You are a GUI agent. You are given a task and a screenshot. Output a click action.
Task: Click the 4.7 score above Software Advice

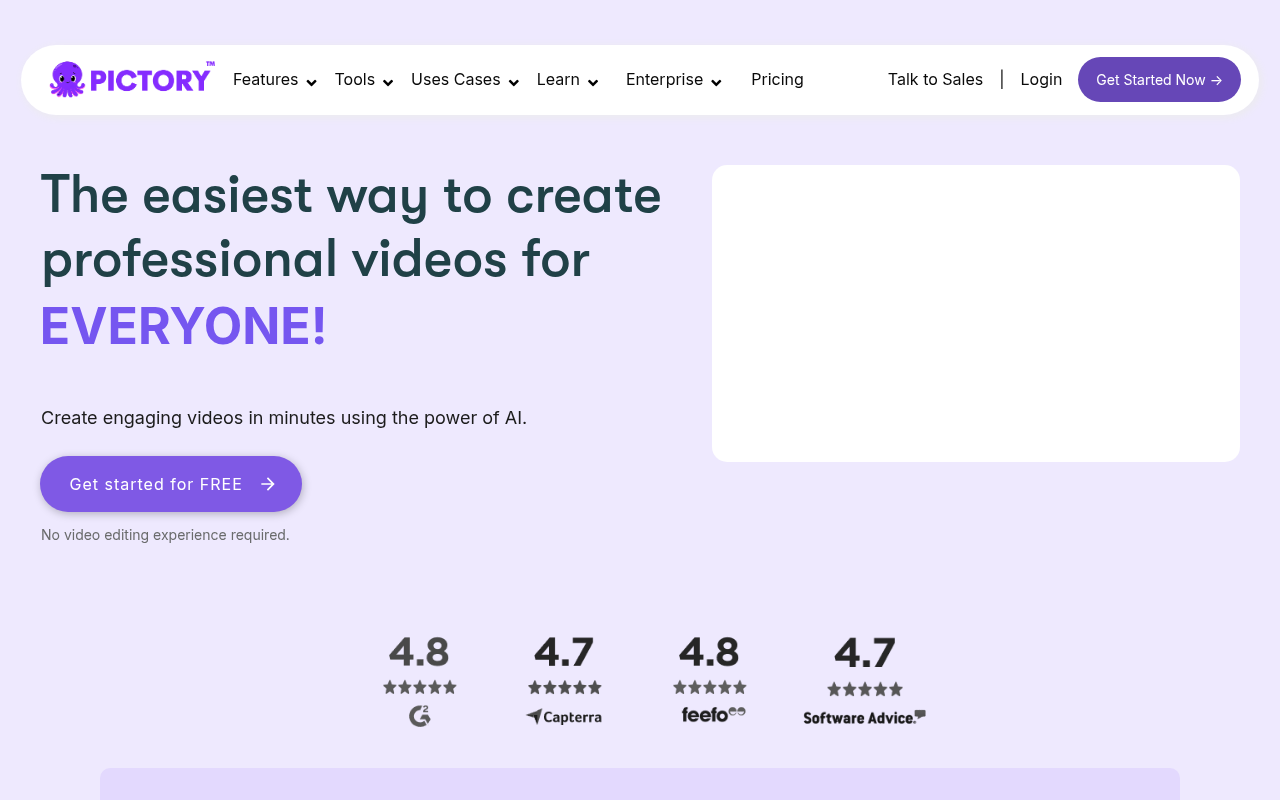click(x=864, y=652)
